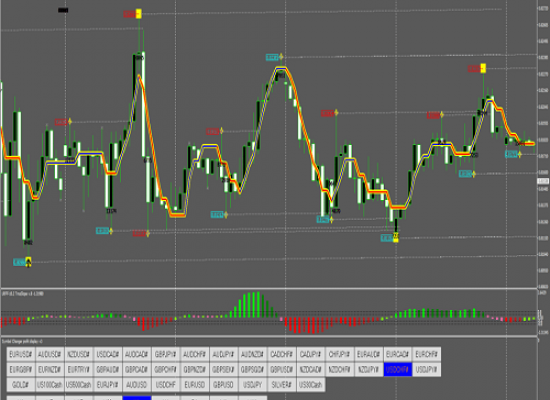This screenshot has height=400, width=550.
Task: Click the tallest green histogram bar in indicator
Action: click(258, 305)
